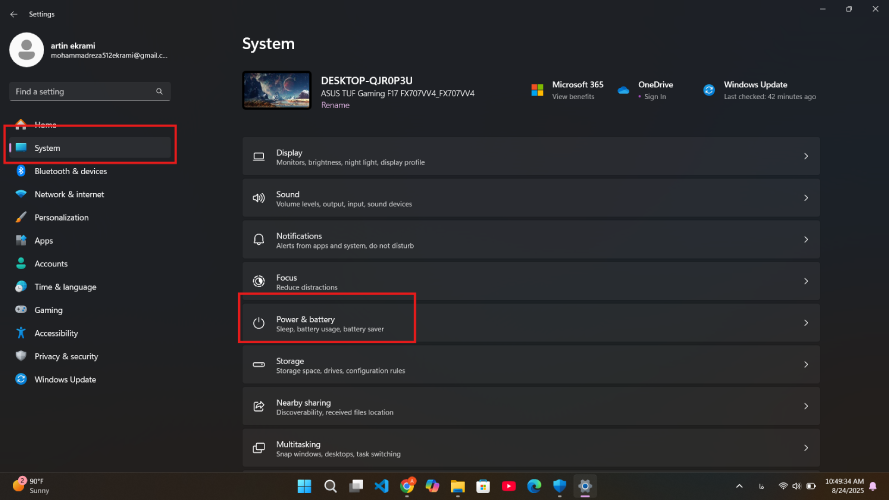Image resolution: width=889 pixels, height=500 pixels.
Task: Click the Microsoft 365 logo icon
Action: (537, 90)
